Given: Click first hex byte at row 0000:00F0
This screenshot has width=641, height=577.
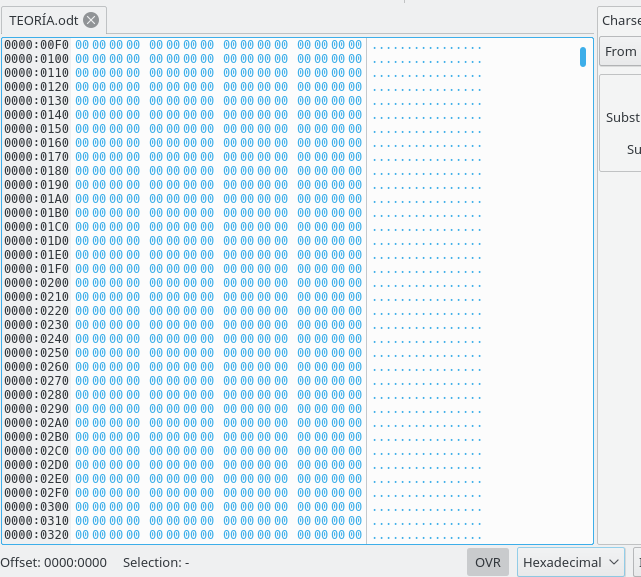Looking at the screenshot, I should point(82,45).
